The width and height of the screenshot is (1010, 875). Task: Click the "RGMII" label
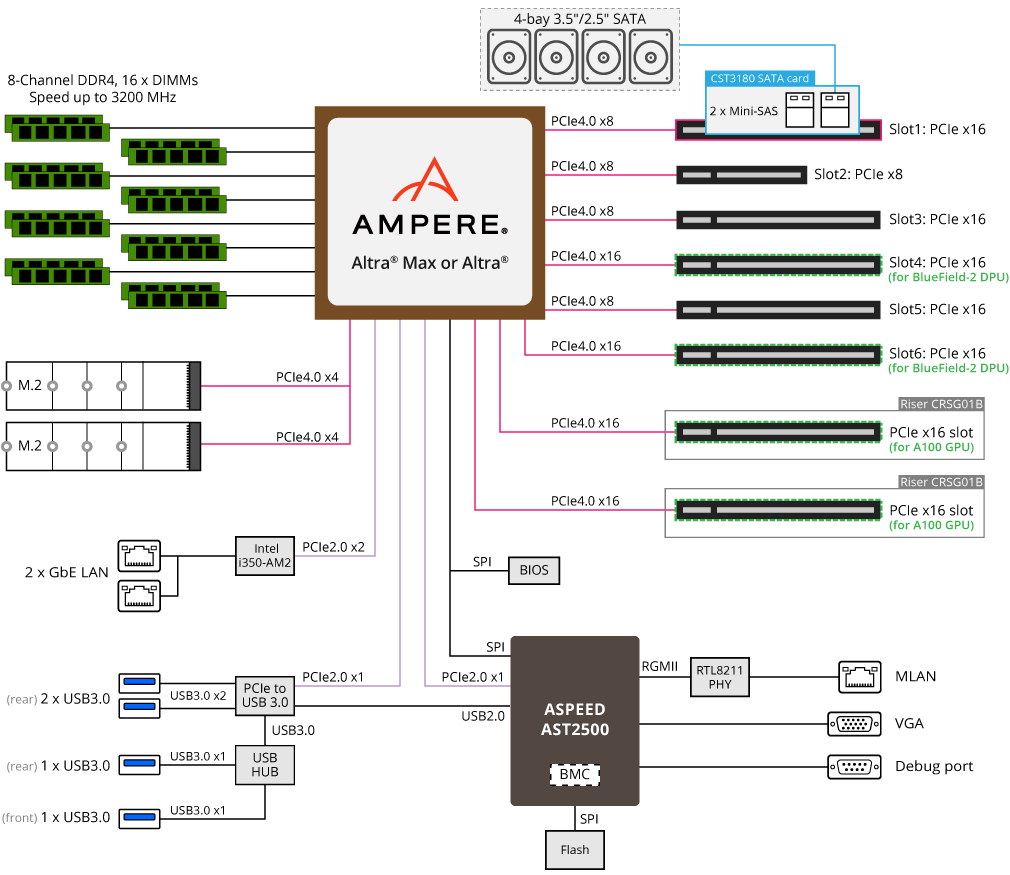coord(660,666)
